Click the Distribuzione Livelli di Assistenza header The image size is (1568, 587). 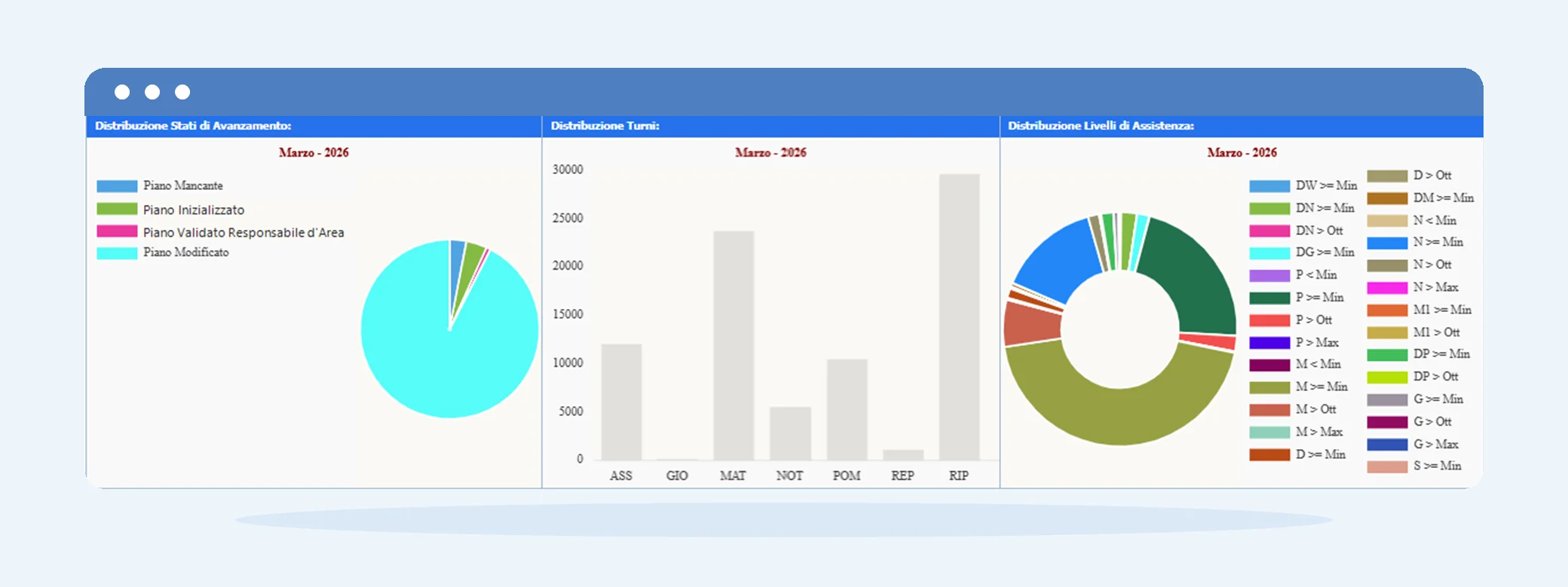tap(1242, 126)
